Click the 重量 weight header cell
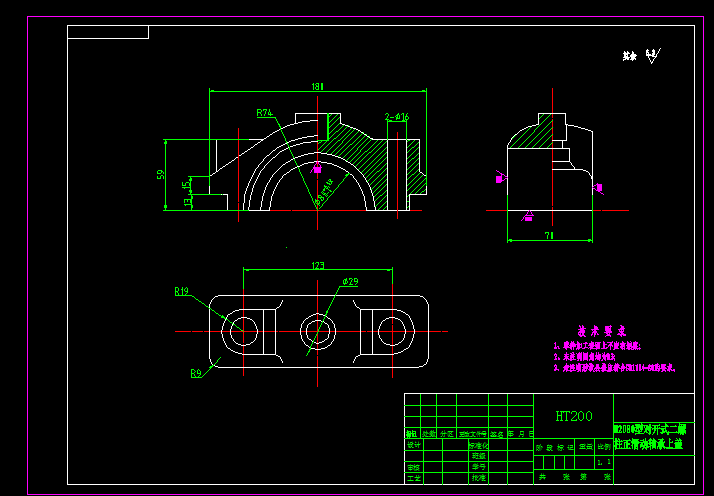 pyautogui.click(x=584, y=447)
